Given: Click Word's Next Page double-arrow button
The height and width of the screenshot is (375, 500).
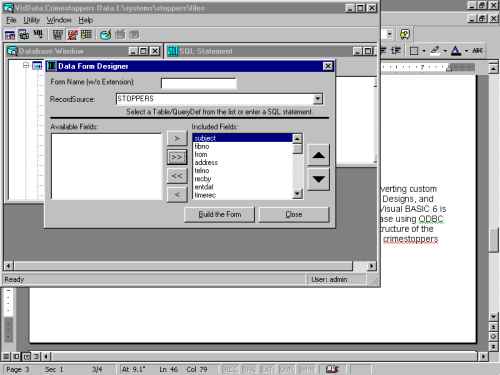Looking at the screenshot, I should (493, 346).
